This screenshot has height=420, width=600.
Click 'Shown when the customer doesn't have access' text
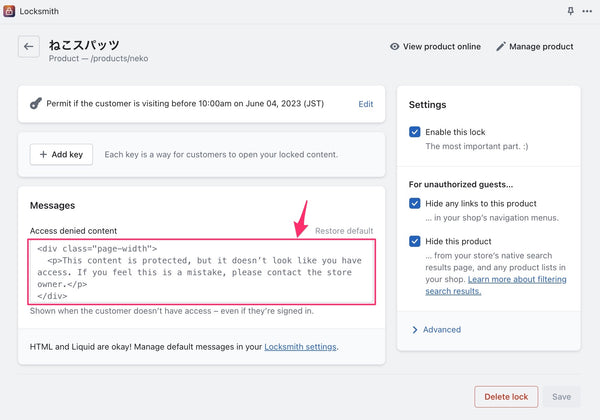point(172,311)
